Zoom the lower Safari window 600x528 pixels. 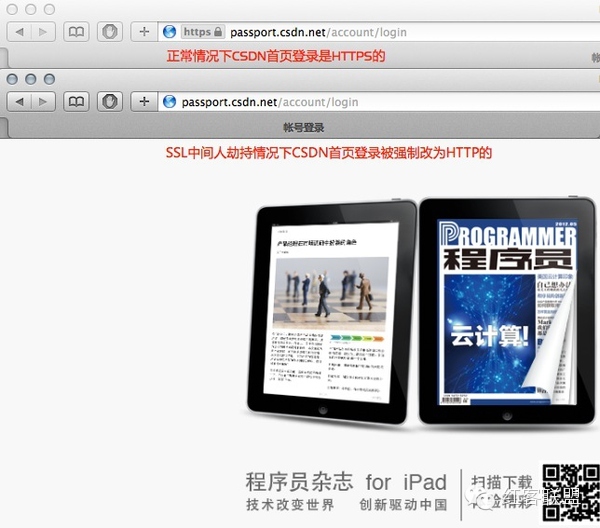point(49,79)
